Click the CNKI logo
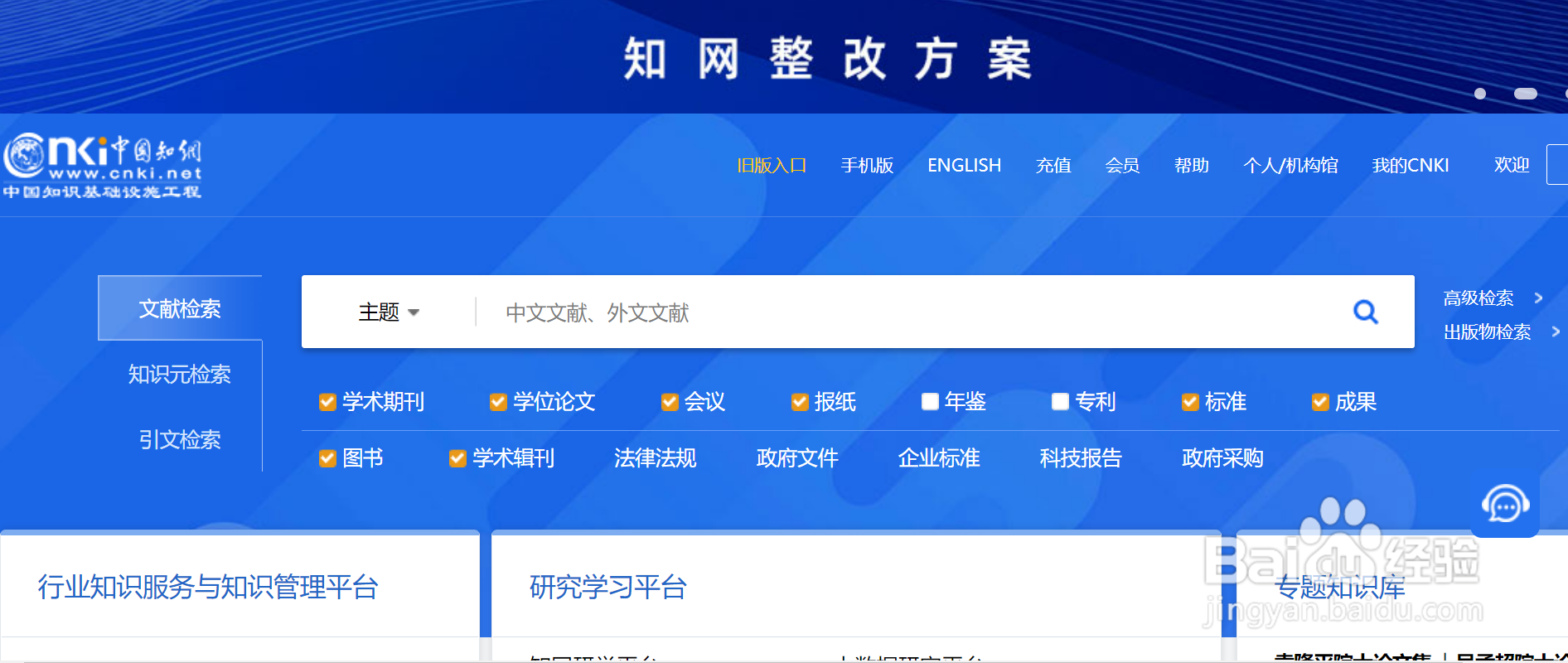 pos(102,166)
